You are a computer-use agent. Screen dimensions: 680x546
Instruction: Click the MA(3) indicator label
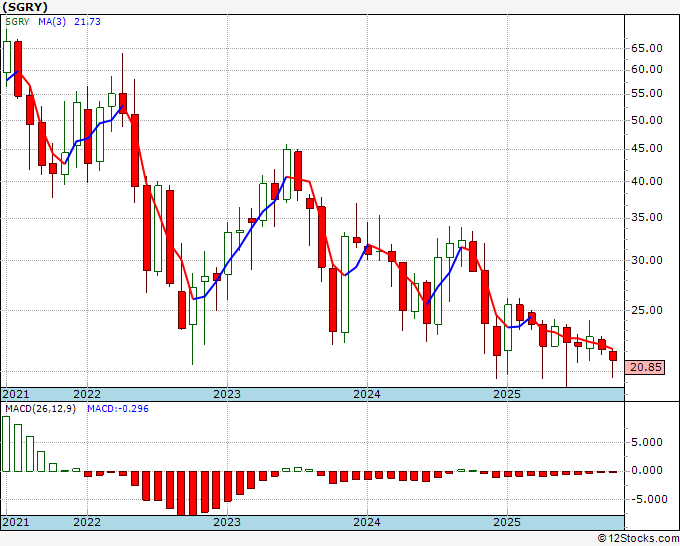[52, 22]
